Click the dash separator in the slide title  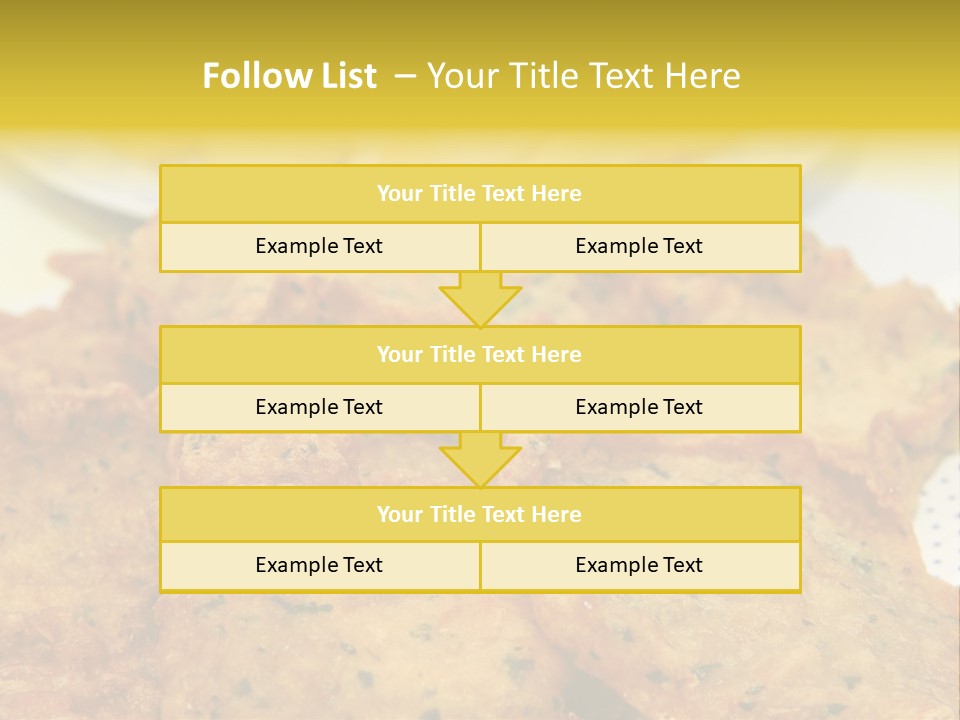(405, 76)
